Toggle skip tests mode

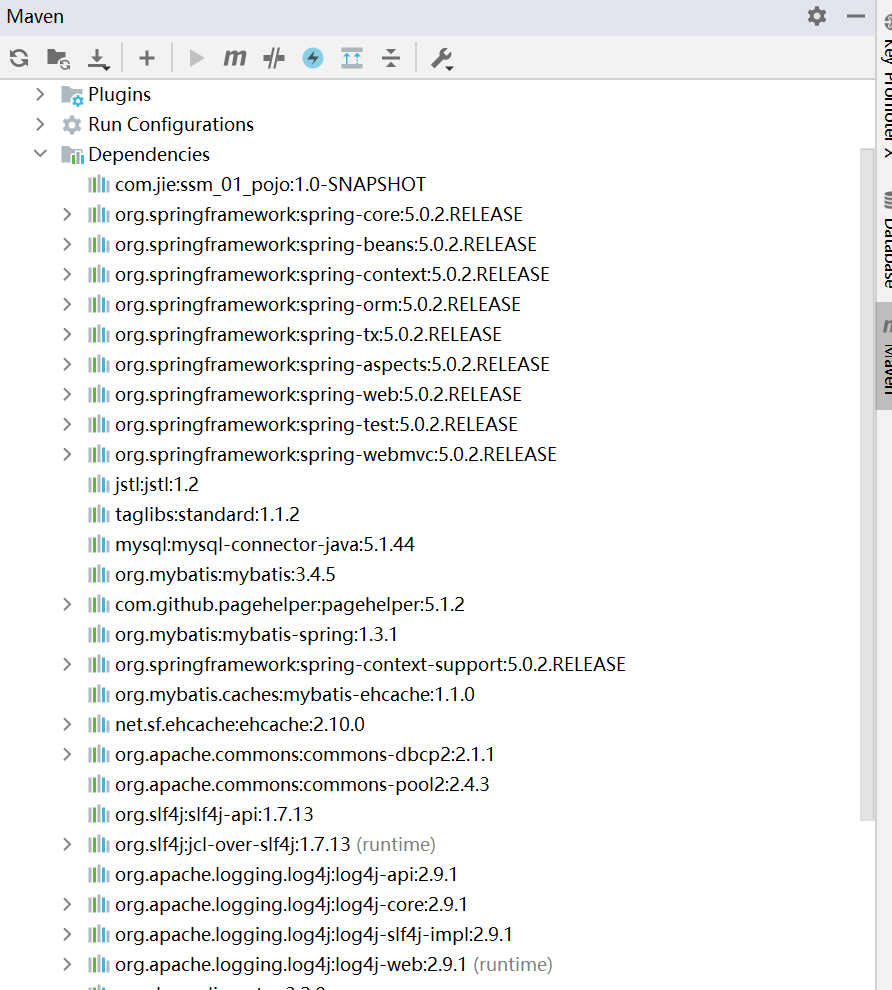(274, 58)
